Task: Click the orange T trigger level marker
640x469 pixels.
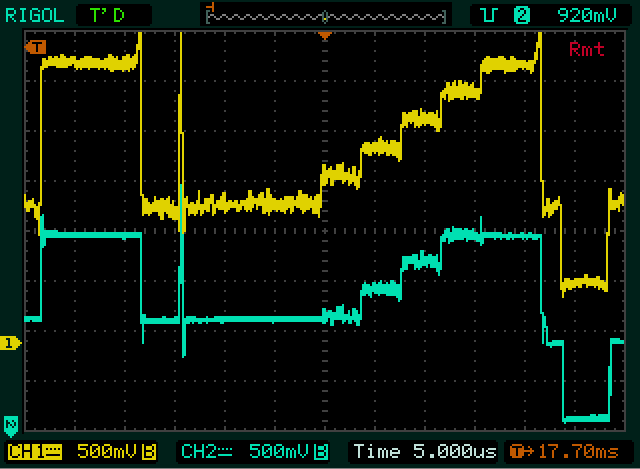Action: point(38,47)
